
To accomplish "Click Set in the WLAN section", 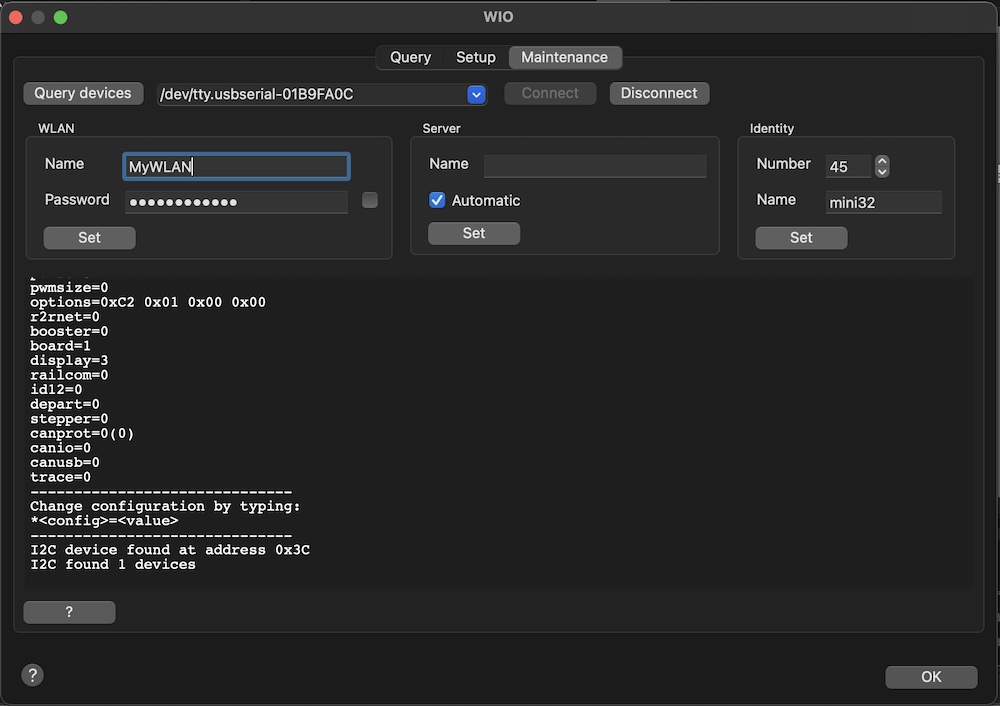I will point(89,237).
